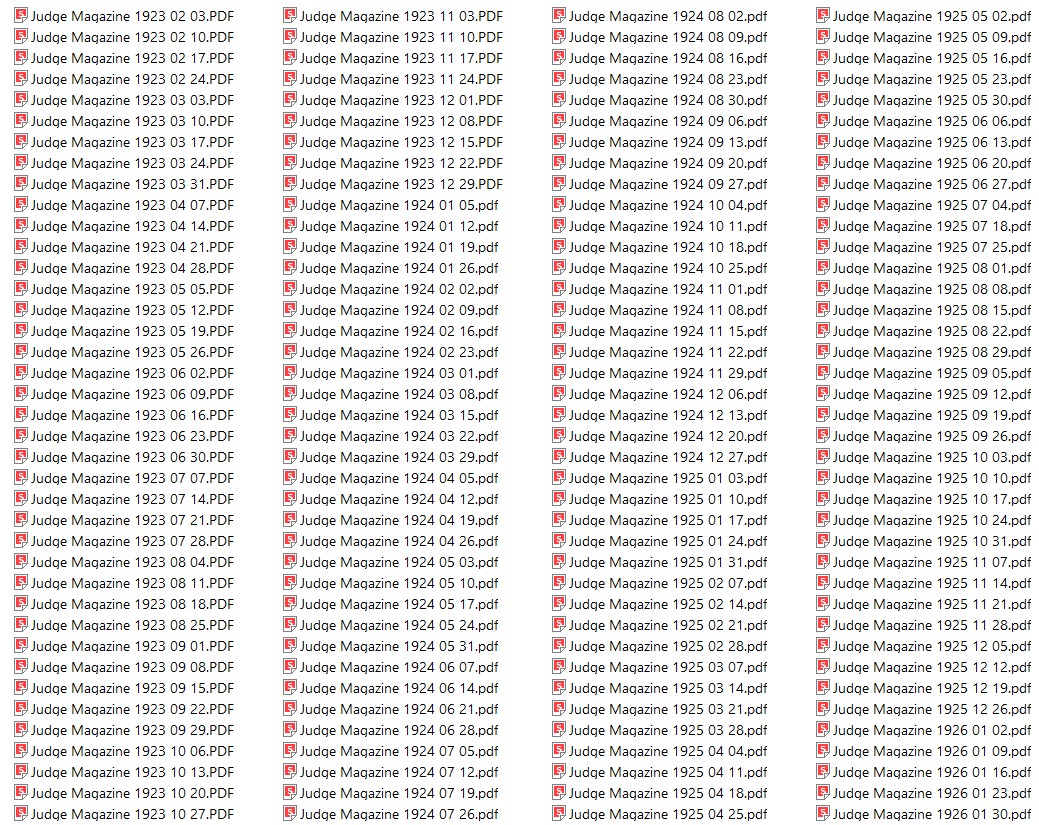
Task: Click PDF icon of Judge Magazine 1926 01 30
Action: pos(823,813)
